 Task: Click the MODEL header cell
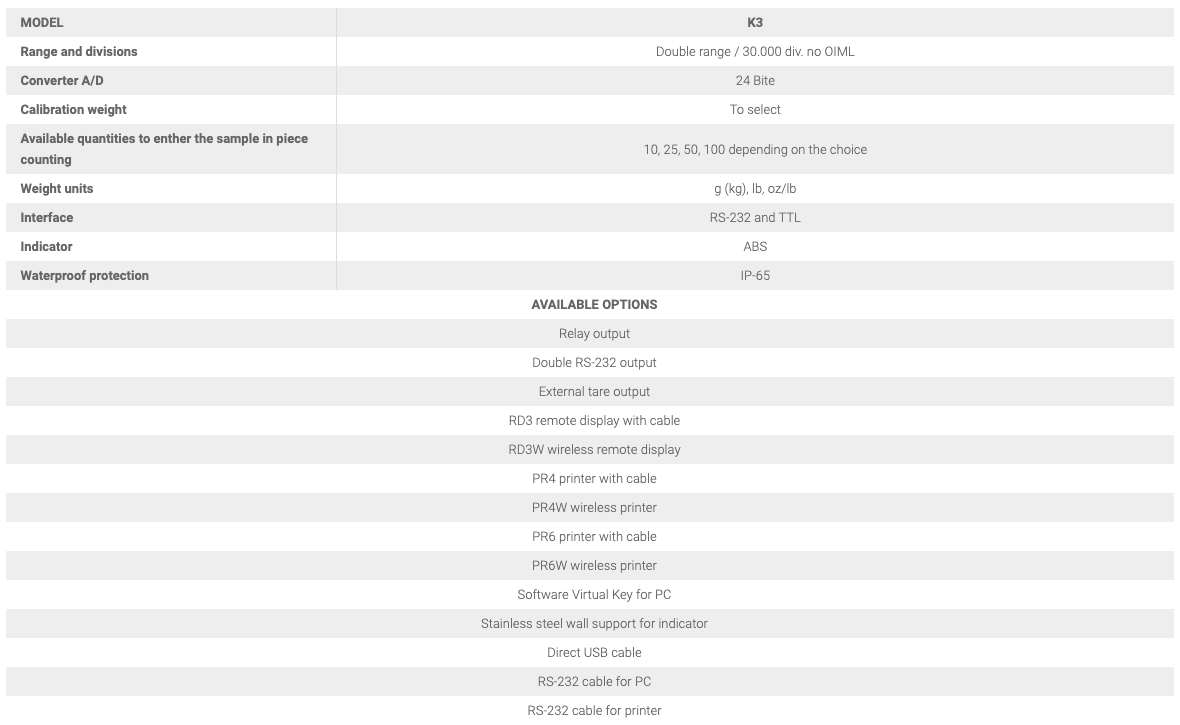(x=42, y=22)
